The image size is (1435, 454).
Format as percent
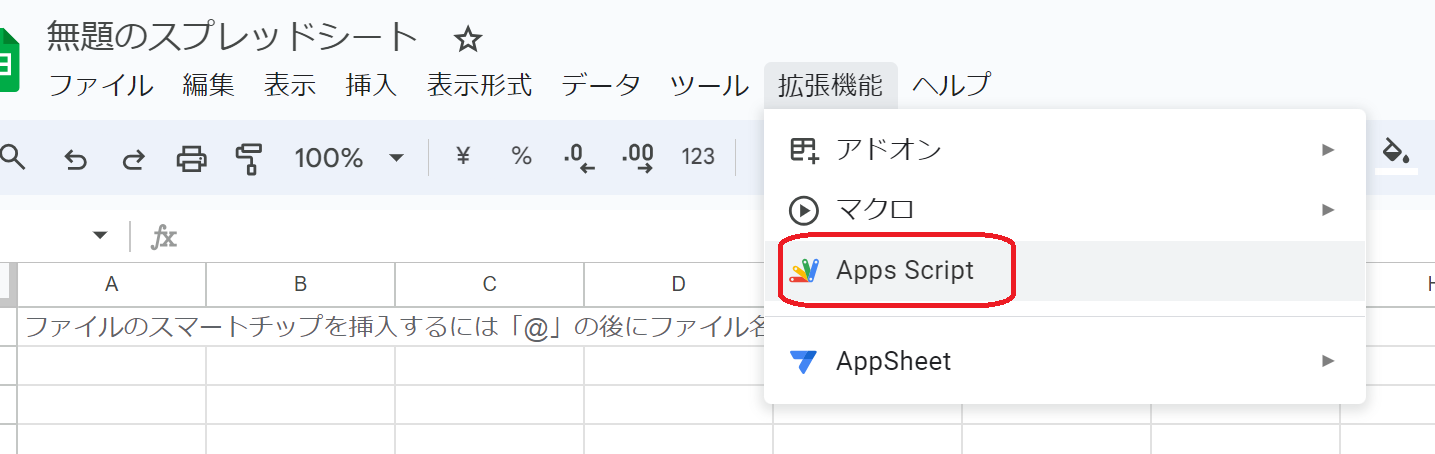(521, 157)
